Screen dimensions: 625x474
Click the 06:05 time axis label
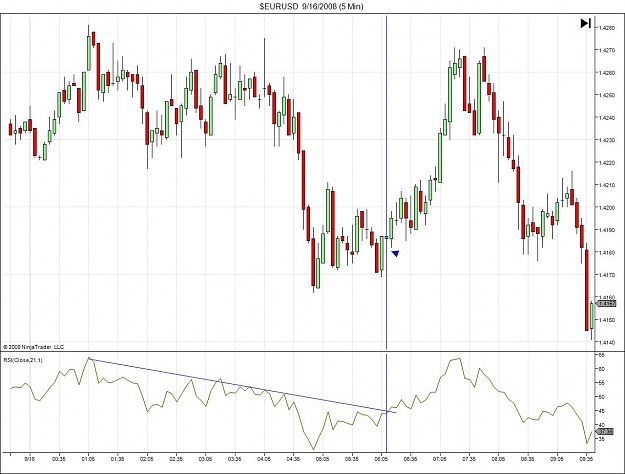(x=381, y=459)
